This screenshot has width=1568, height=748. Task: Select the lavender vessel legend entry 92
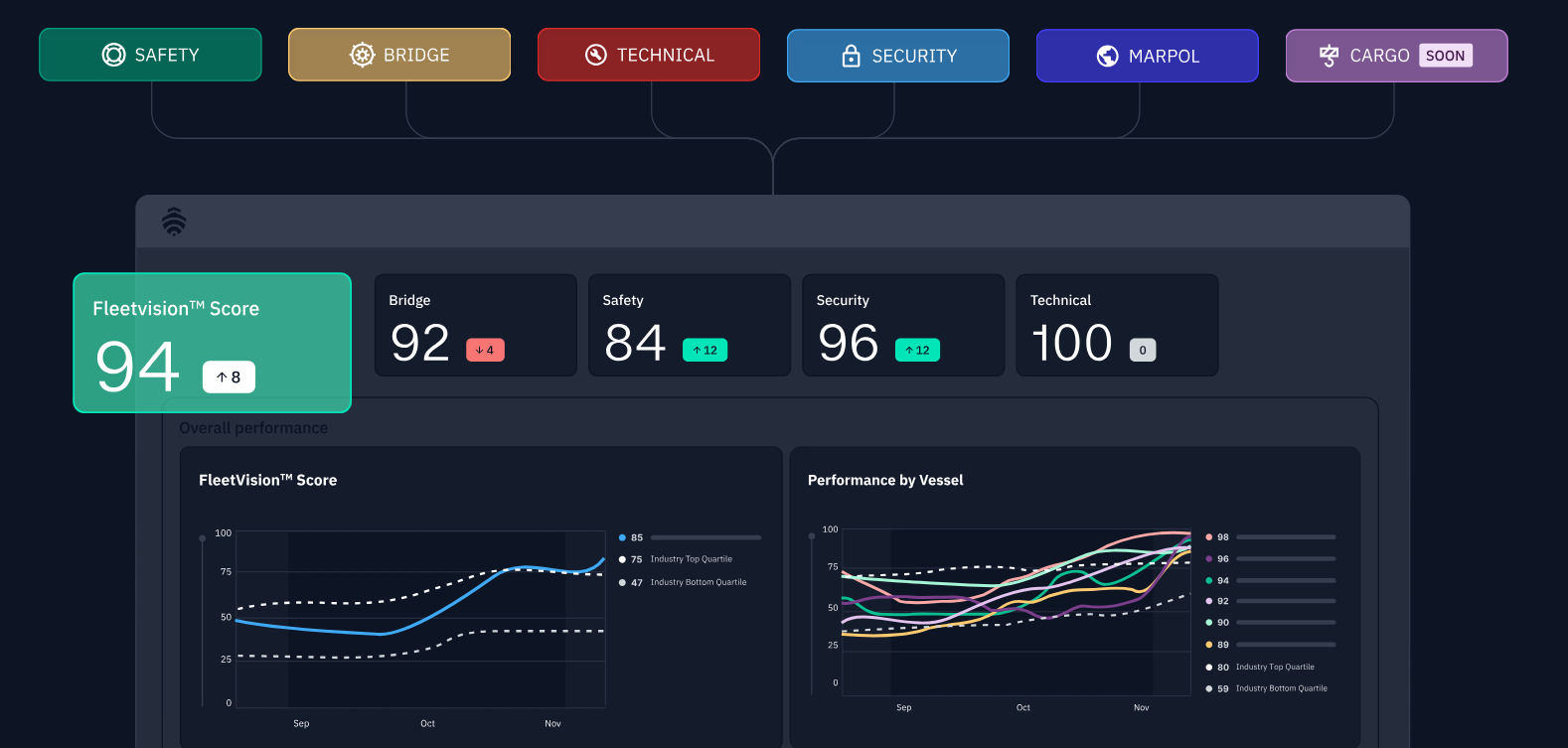(x=1270, y=601)
